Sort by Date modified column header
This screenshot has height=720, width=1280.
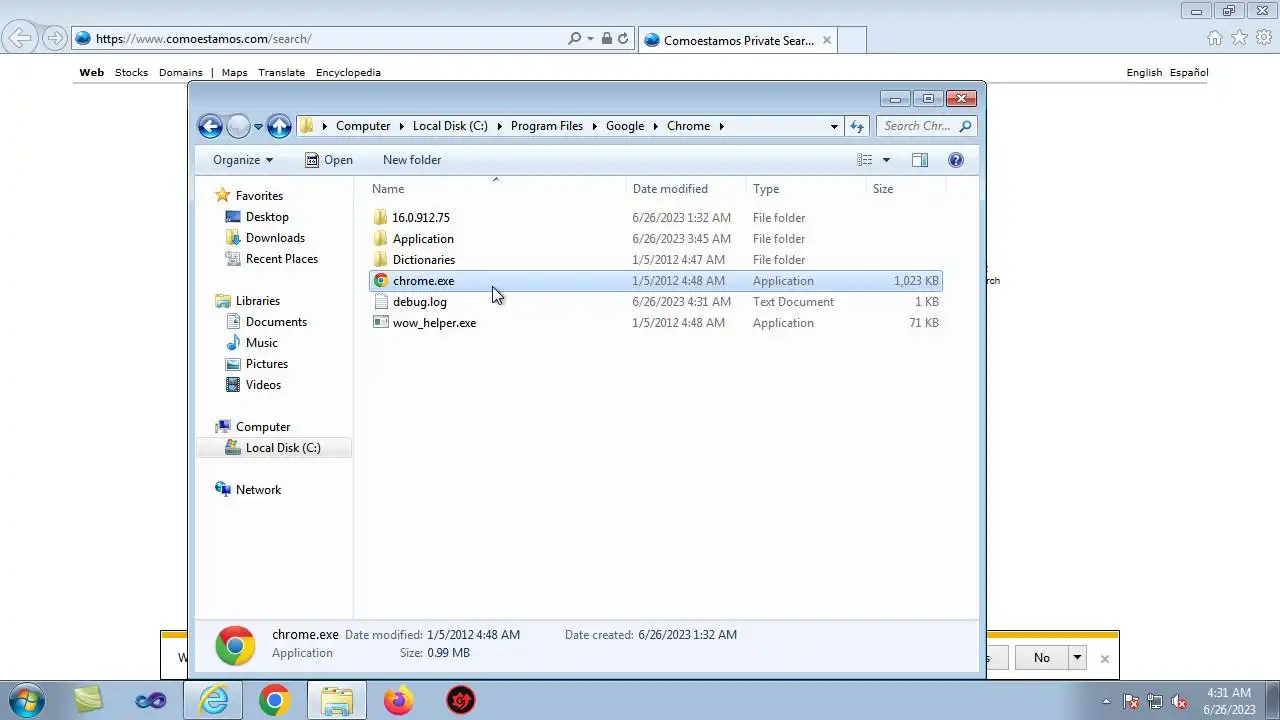(687, 189)
